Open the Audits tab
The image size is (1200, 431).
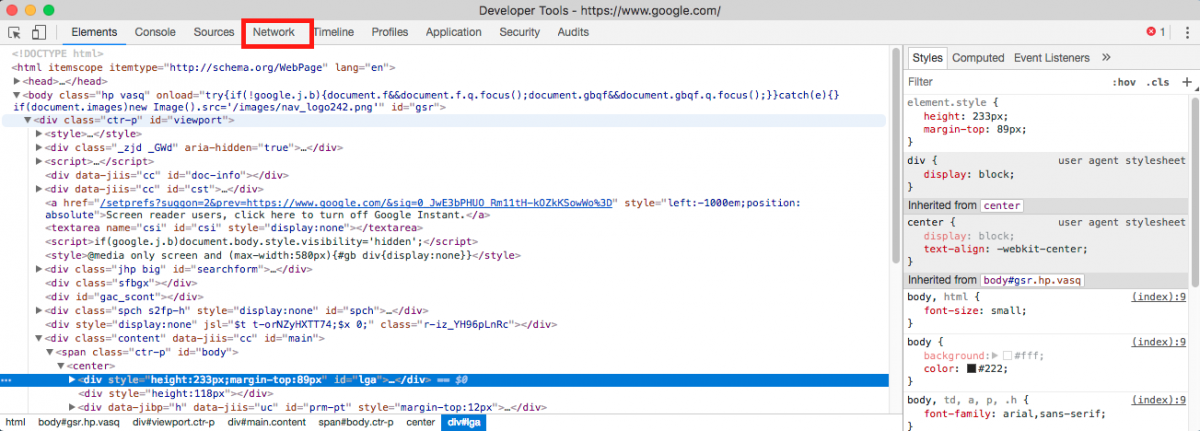573,32
